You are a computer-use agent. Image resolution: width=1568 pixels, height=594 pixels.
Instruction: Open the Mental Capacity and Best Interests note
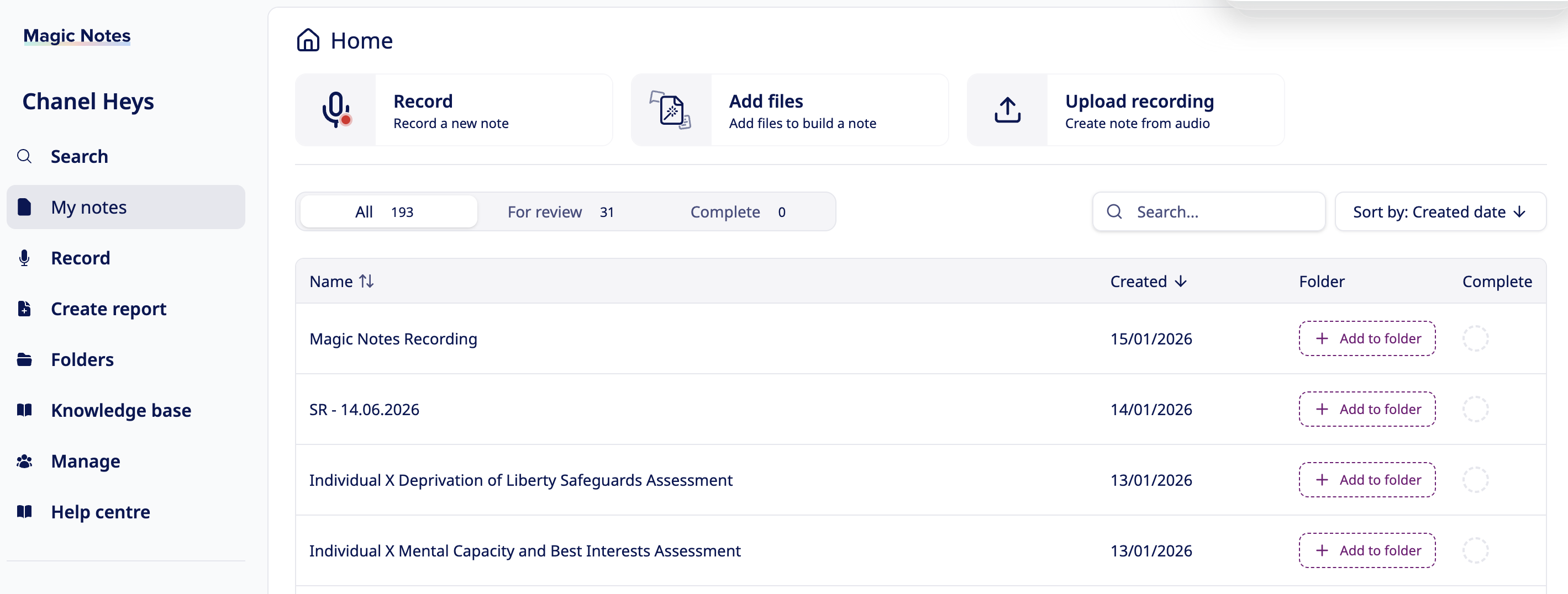point(525,550)
